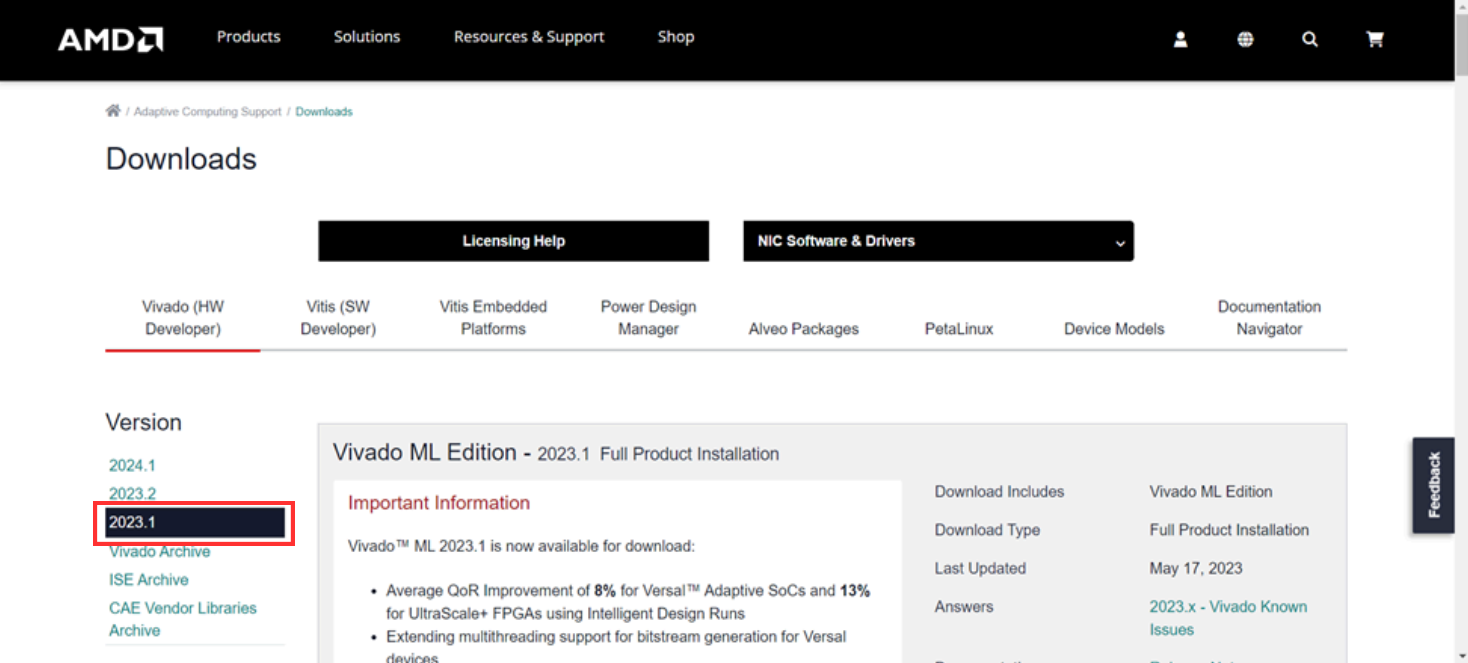Switch to the PetaLinux tab
Image resolution: width=1468 pixels, height=663 pixels.
959,329
